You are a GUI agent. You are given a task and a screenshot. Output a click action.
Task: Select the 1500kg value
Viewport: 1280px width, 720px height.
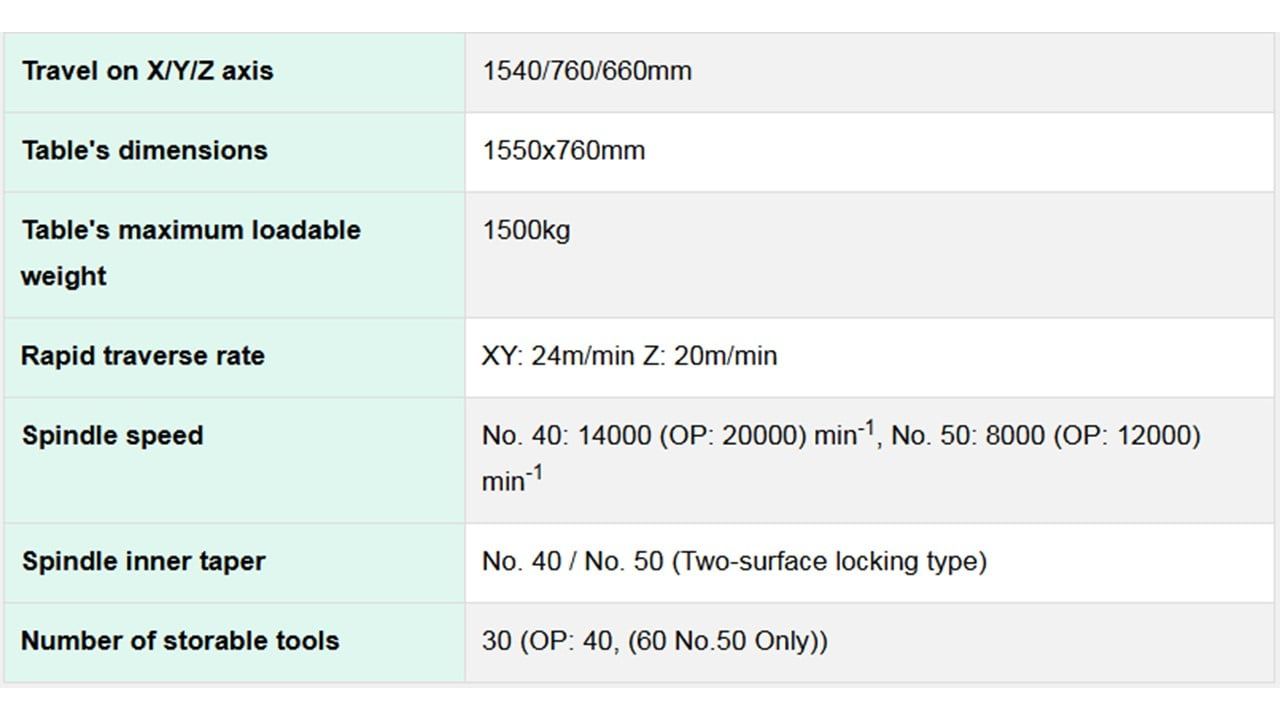(x=526, y=230)
